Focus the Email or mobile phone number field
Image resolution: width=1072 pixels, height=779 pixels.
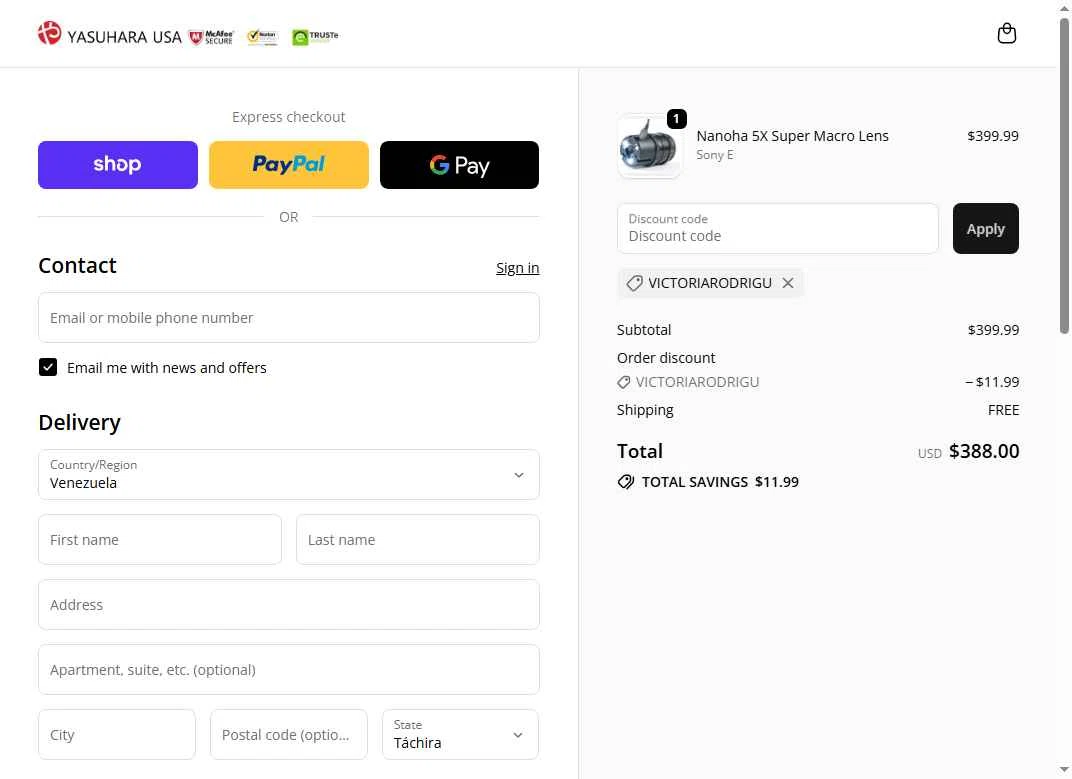pyautogui.click(x=289, y=318)
